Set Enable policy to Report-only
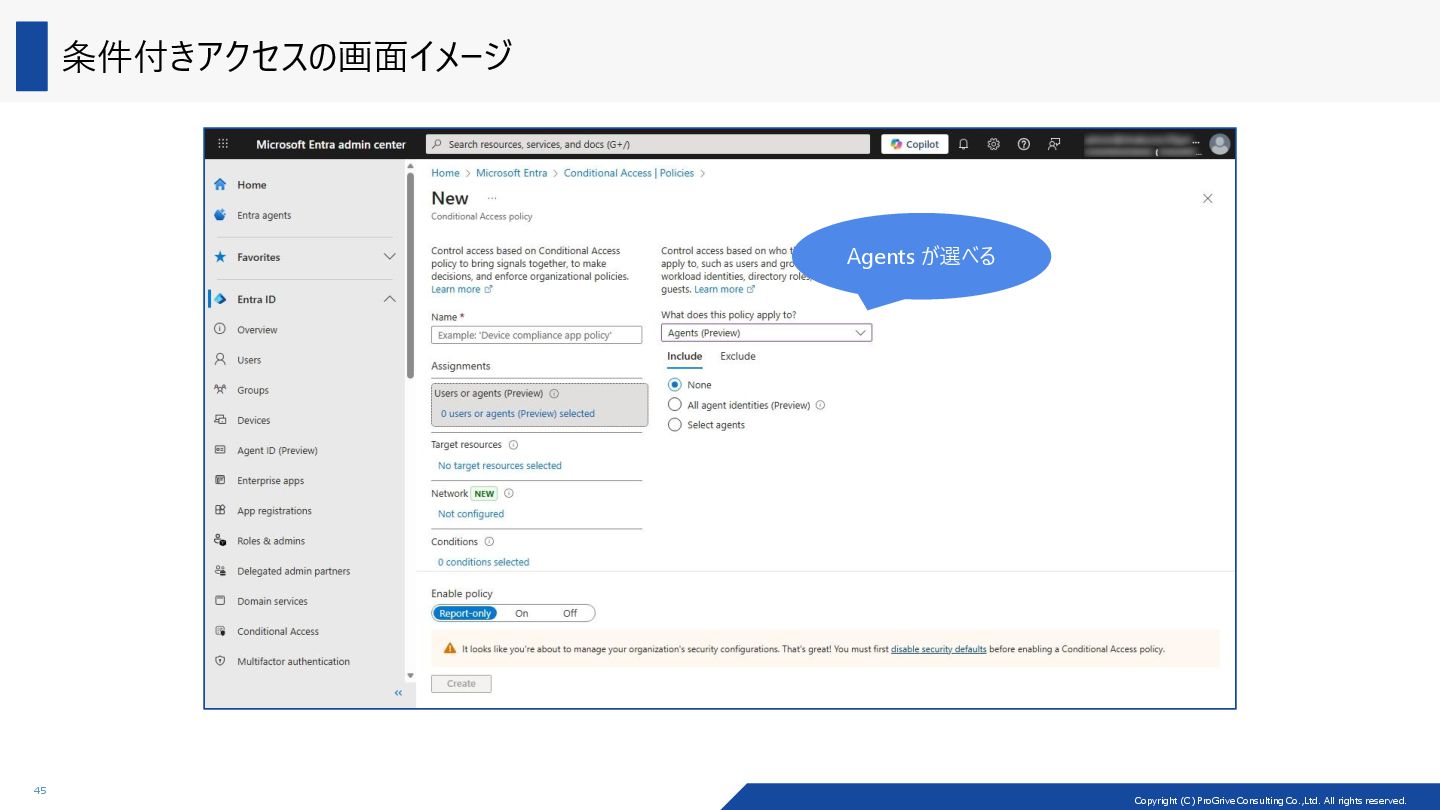Image resolution: width=1440 pixels, height=810 pixels. coord(465,613)
